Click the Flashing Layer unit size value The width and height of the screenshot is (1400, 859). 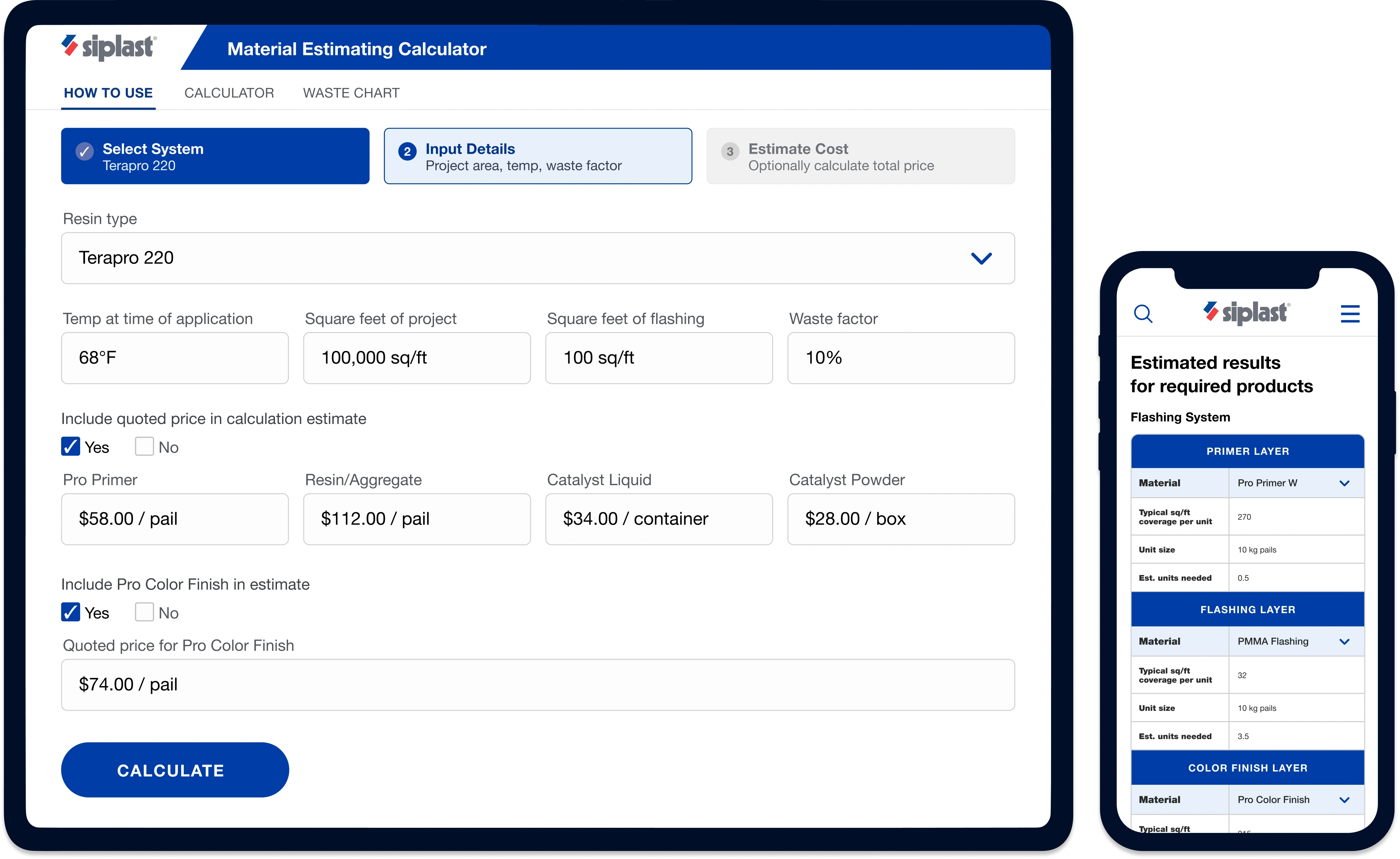point(1257,709)
